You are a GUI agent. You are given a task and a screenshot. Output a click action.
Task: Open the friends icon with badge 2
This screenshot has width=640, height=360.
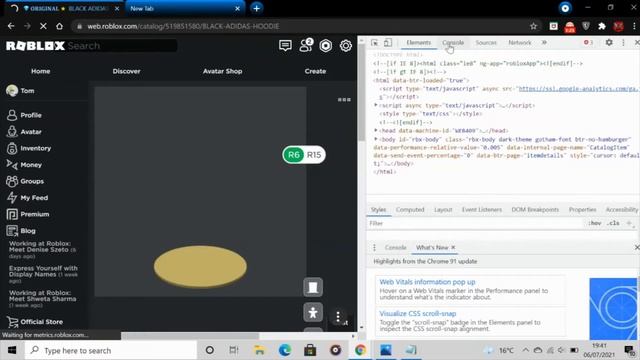tap(306, 45)
